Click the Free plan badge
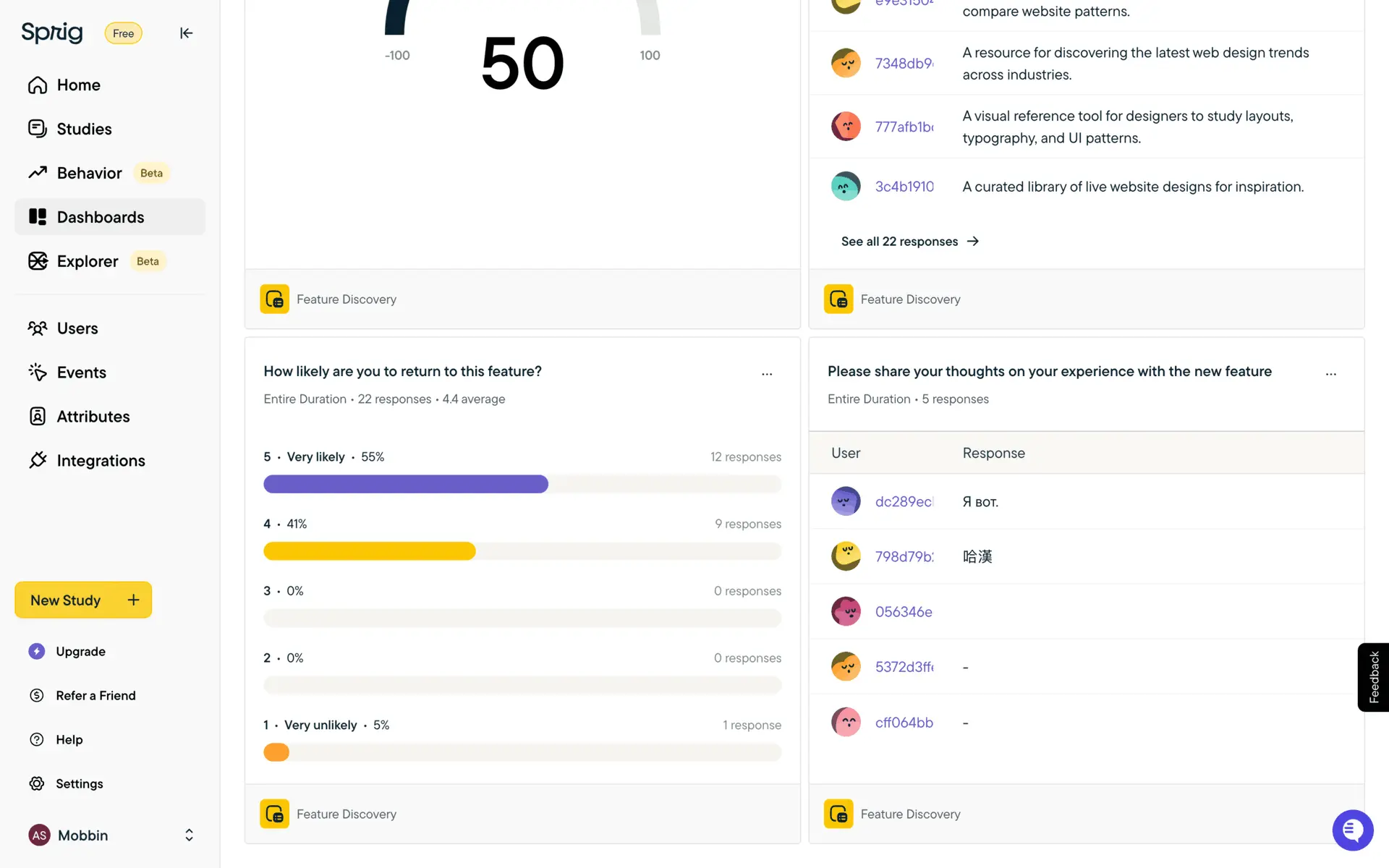This screenshot has height=868, width=1389. 123,33
